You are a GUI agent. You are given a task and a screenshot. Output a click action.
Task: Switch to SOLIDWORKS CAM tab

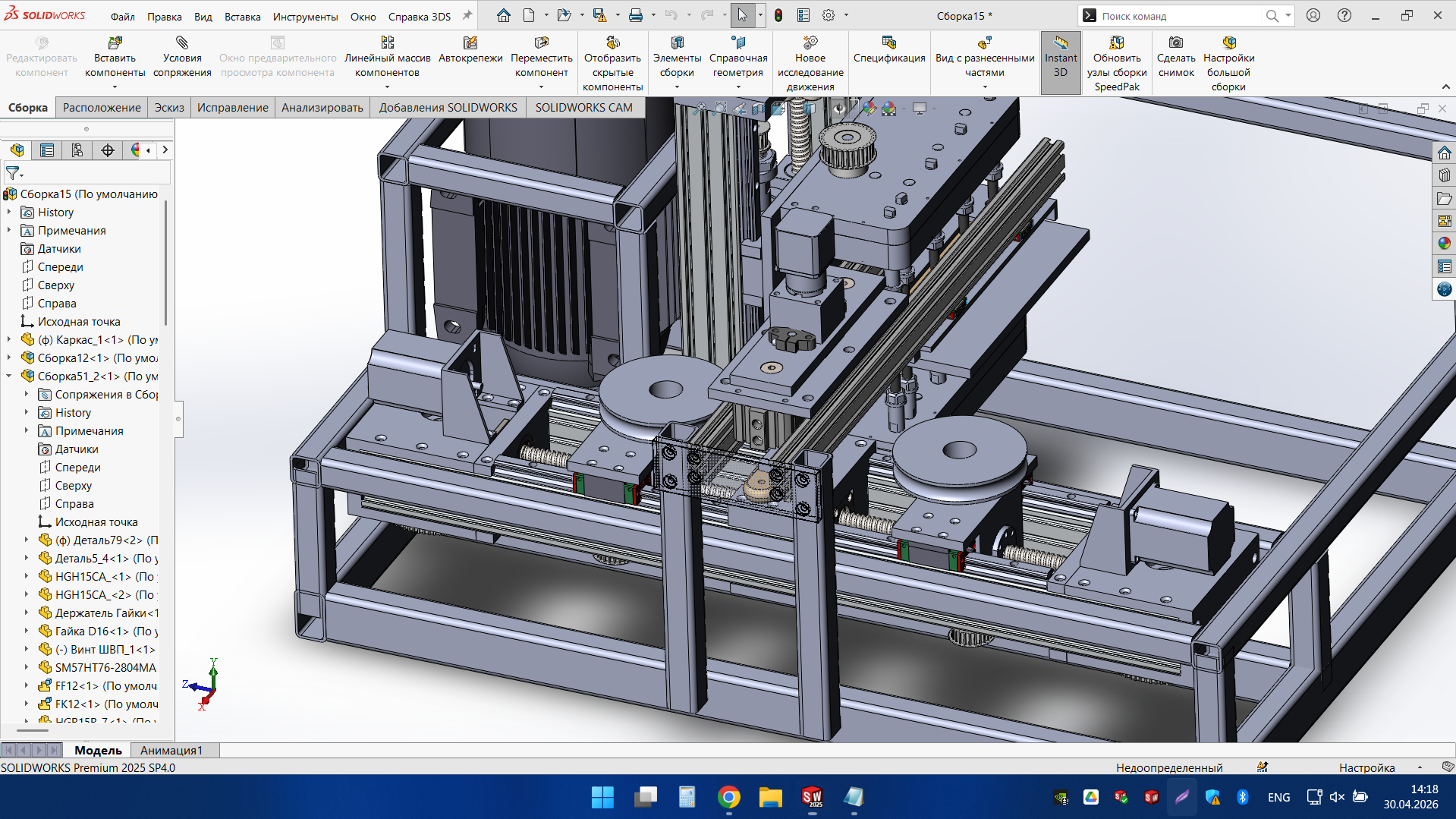pyautogui.click(x=583, y=107)
